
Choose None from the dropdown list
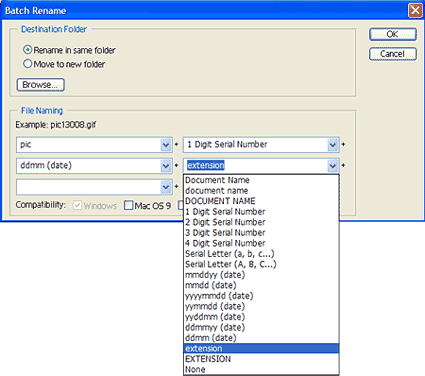261,369
